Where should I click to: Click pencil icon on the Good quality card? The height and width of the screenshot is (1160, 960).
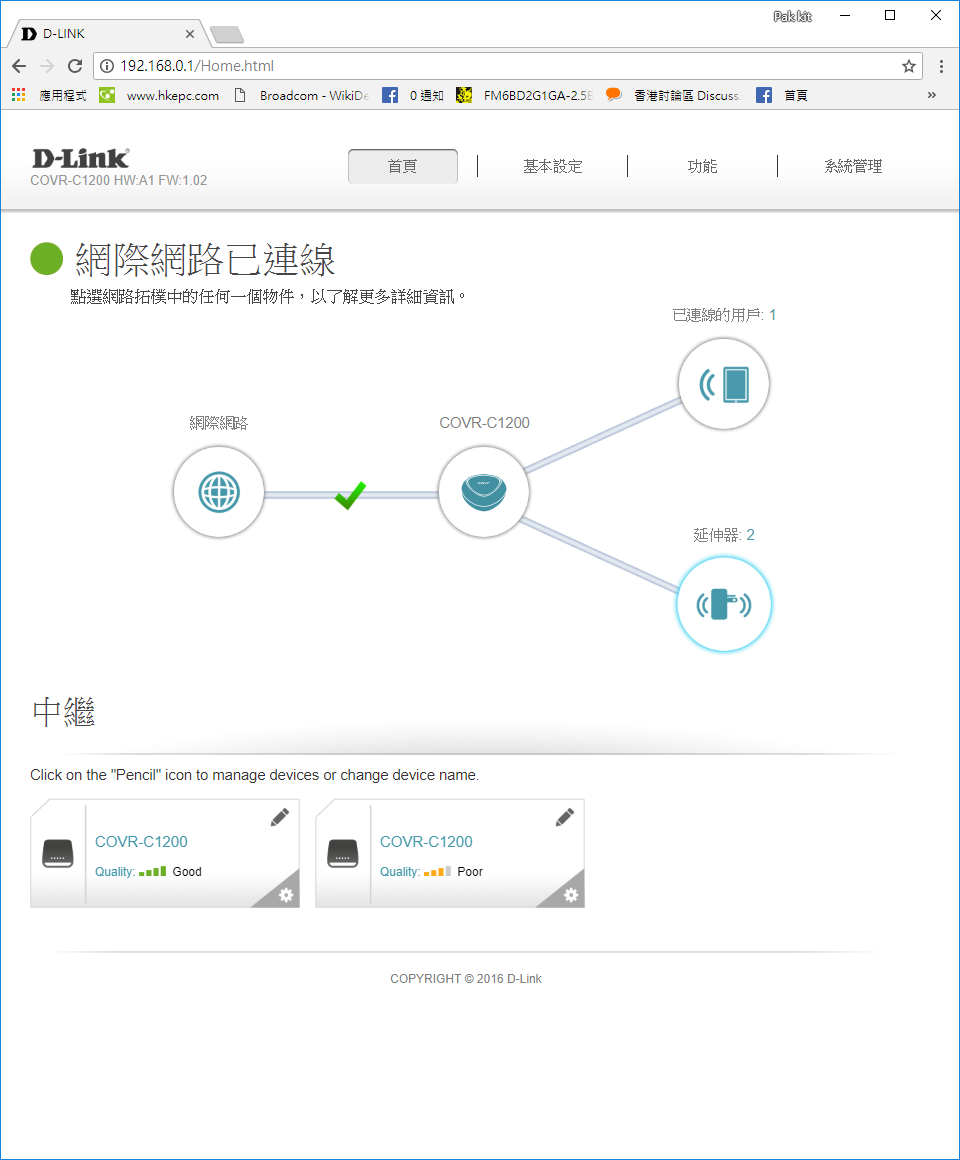[x=280, y=817]
